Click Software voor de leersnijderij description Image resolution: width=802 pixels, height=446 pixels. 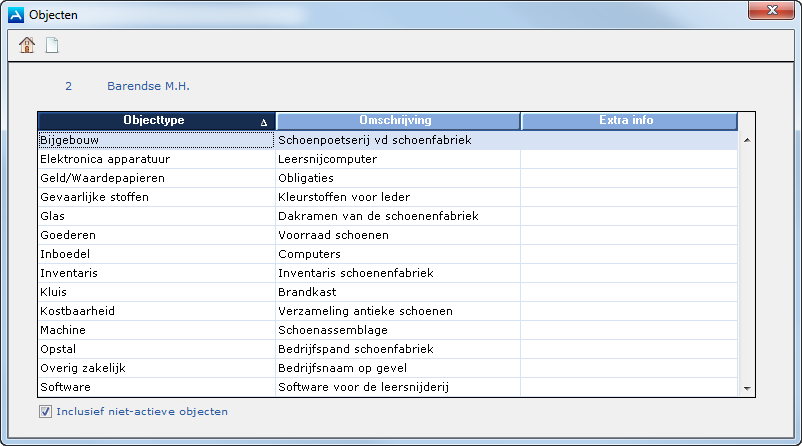pyautogui.click(x=364, y=387)
